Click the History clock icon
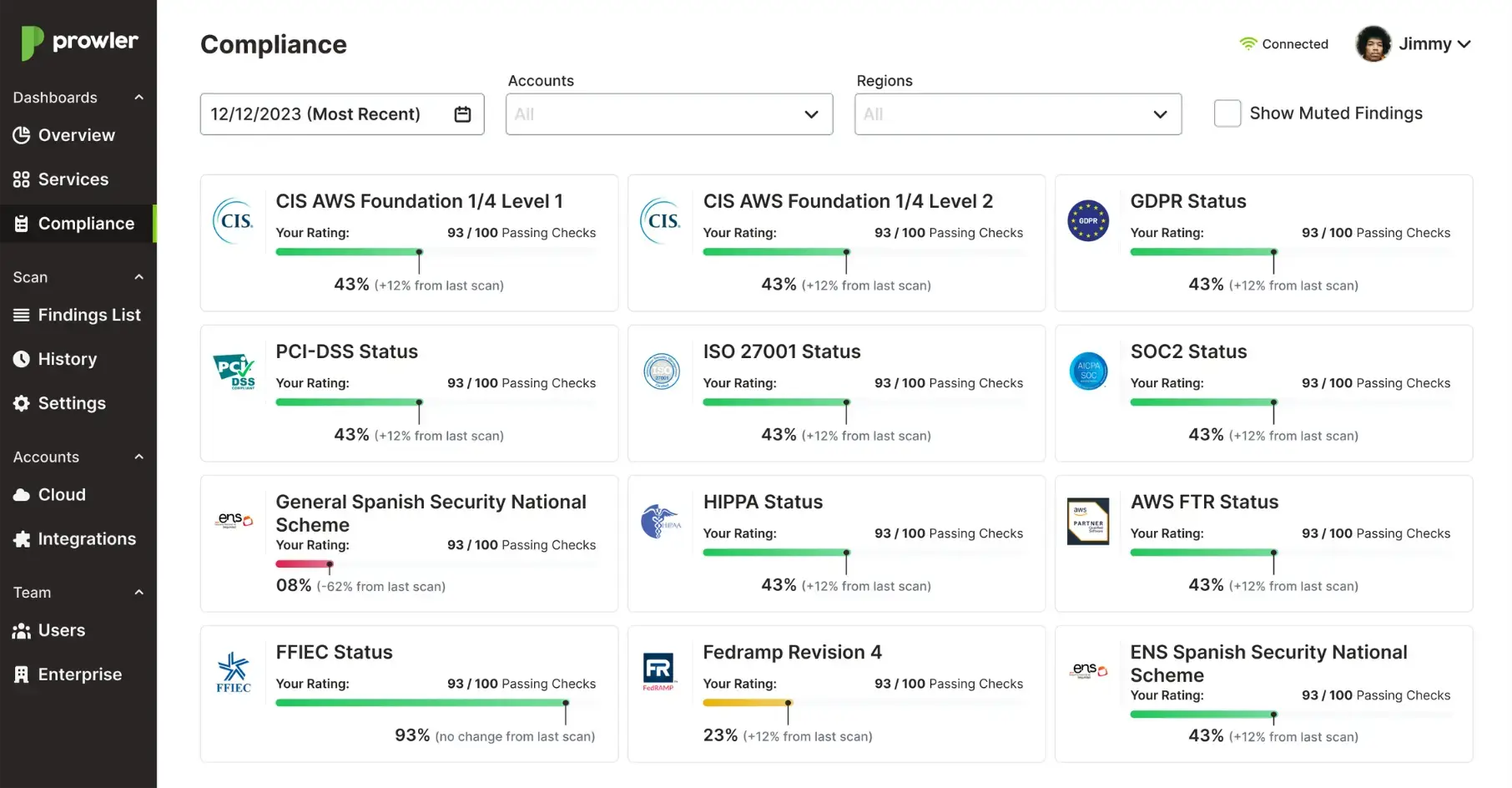Screen dimensions: 1512x788 pos(22,359)
